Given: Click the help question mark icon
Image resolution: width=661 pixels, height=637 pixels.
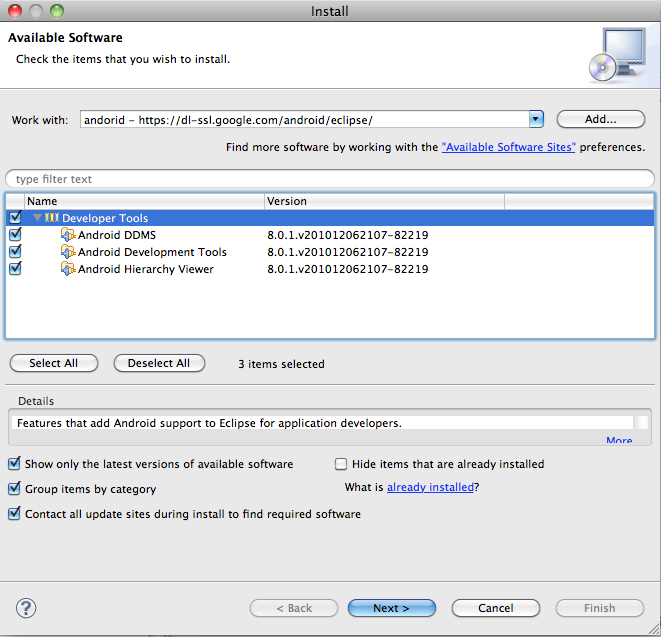Looking at the screenshot, I should pos(26,607).
